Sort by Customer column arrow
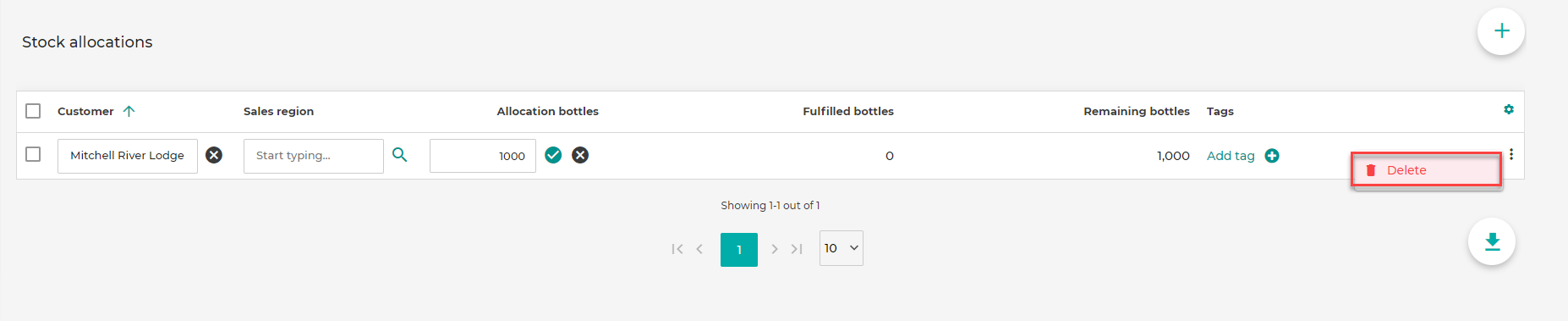Screen dimensions: 1568x321 (x=129, y=111)
